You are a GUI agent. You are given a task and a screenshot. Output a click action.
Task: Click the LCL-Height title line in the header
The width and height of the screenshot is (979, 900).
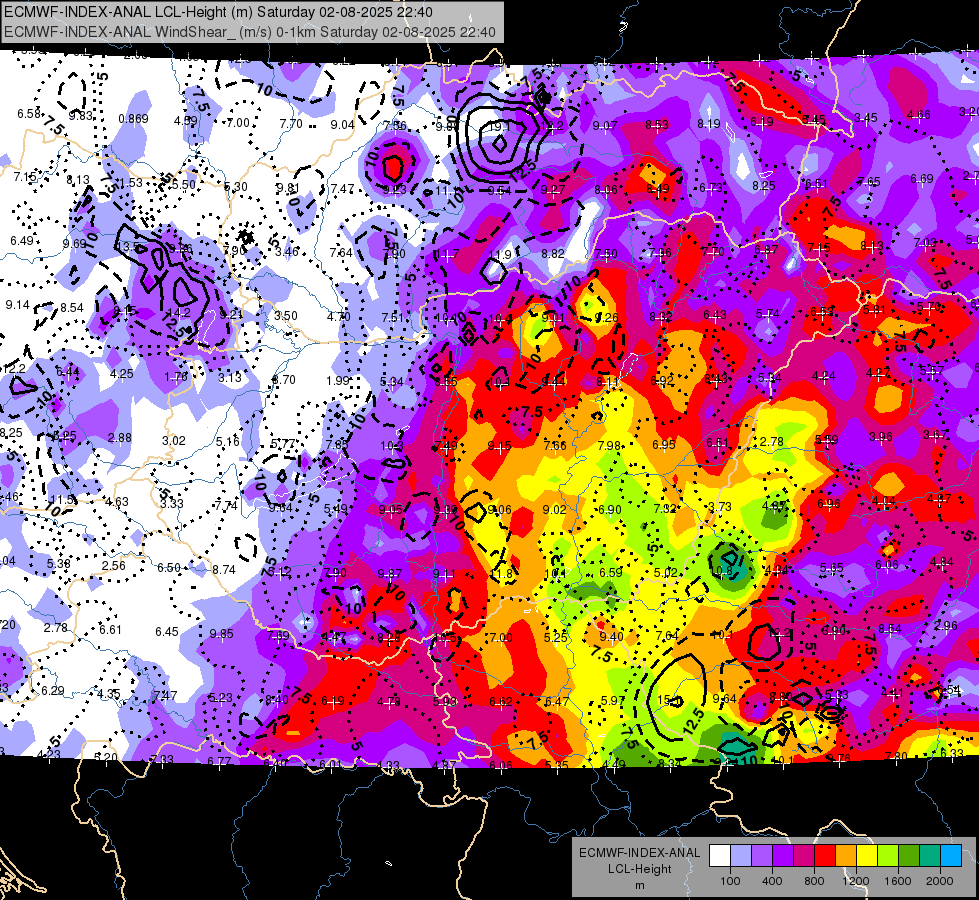coord(219,12)
